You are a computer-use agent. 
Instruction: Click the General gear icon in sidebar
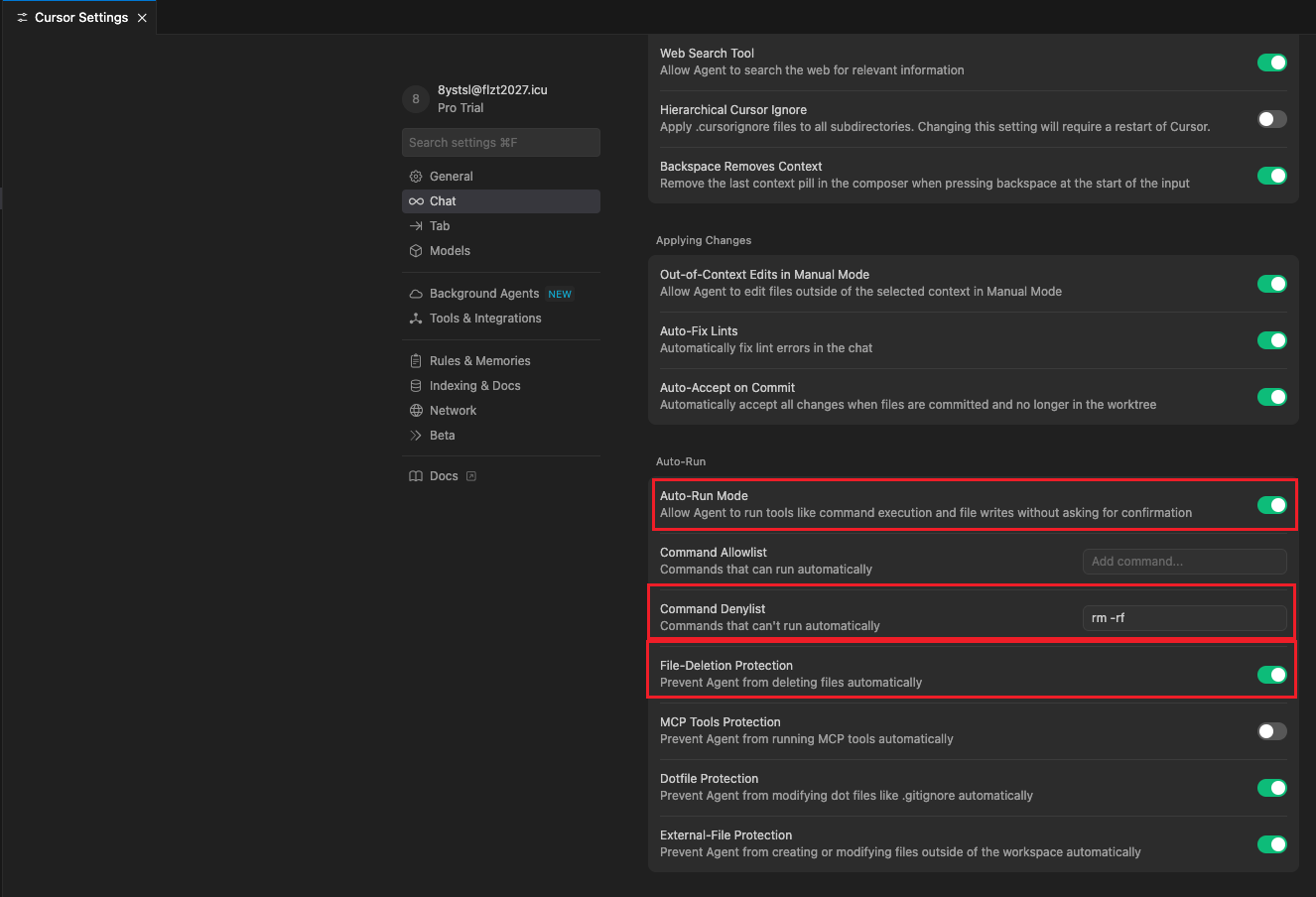coord(416,177)
